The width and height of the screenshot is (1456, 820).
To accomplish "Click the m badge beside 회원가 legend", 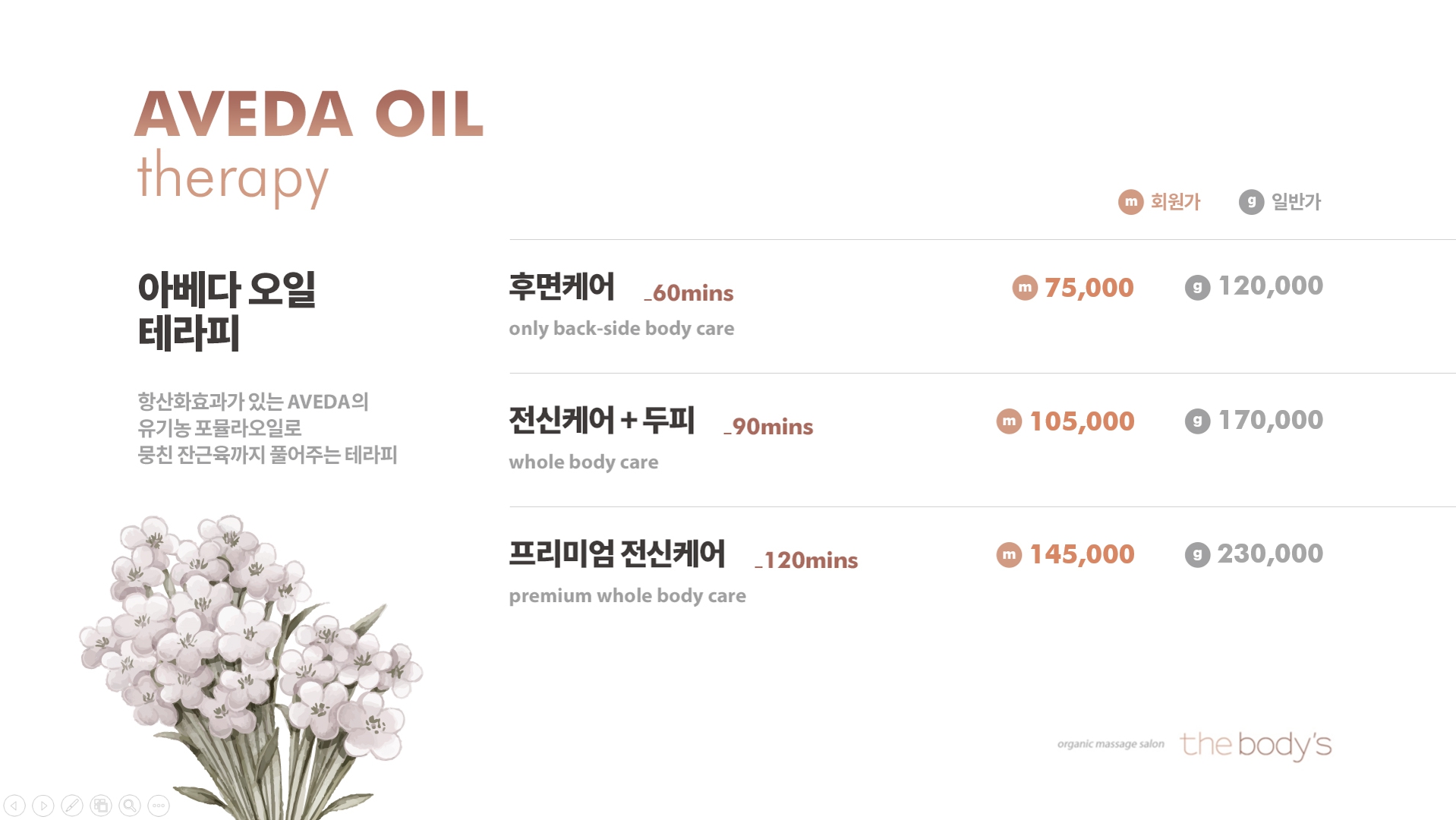I will pos(1130,202).
